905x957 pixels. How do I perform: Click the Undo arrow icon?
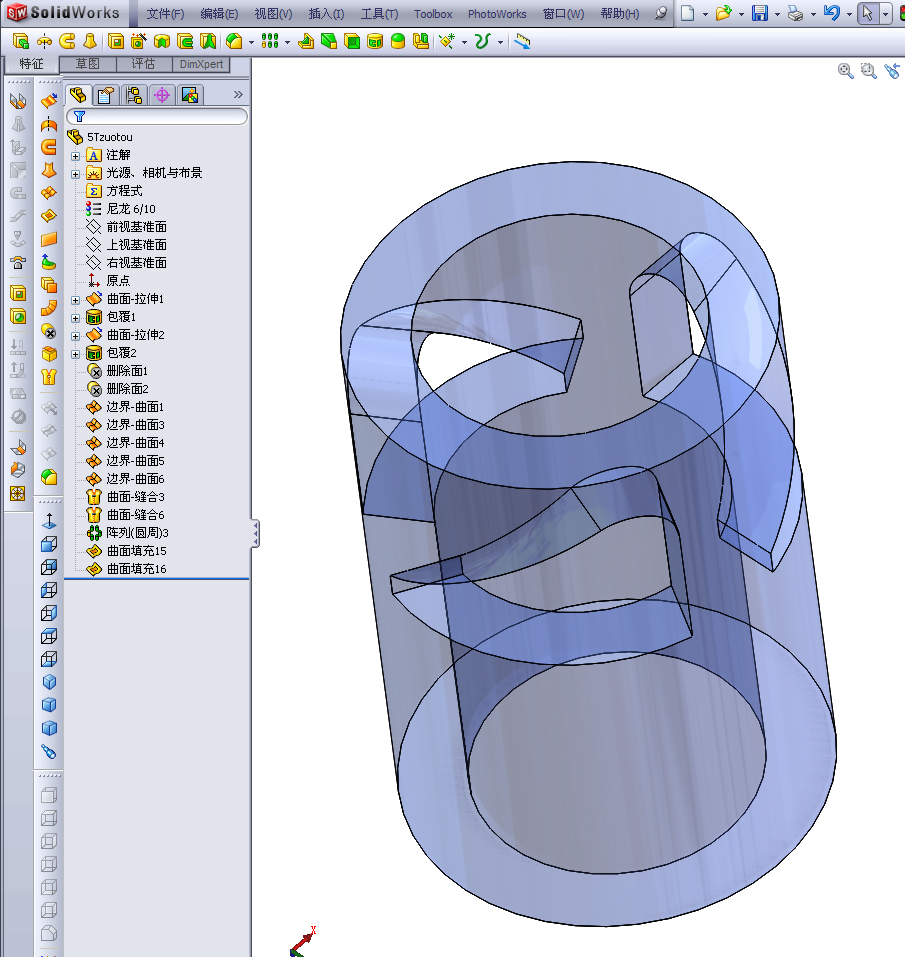click(832, 13)
